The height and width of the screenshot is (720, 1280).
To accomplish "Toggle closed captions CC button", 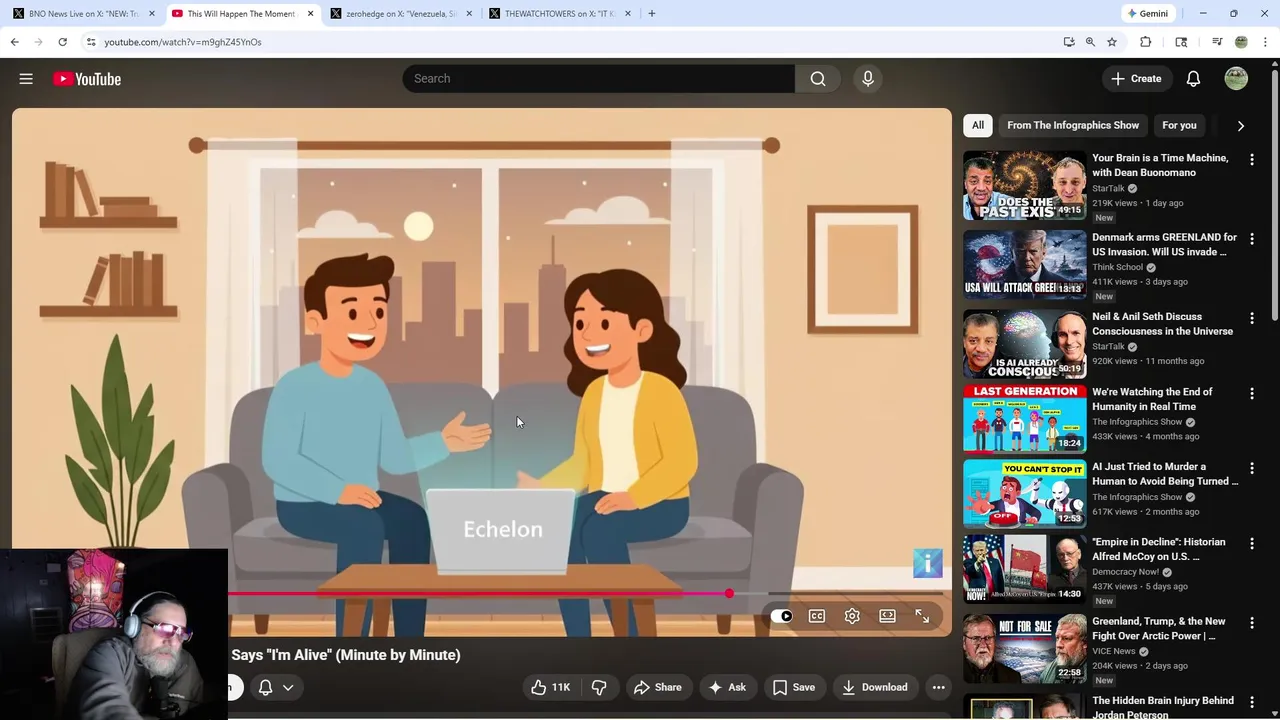I will (817, 616).
